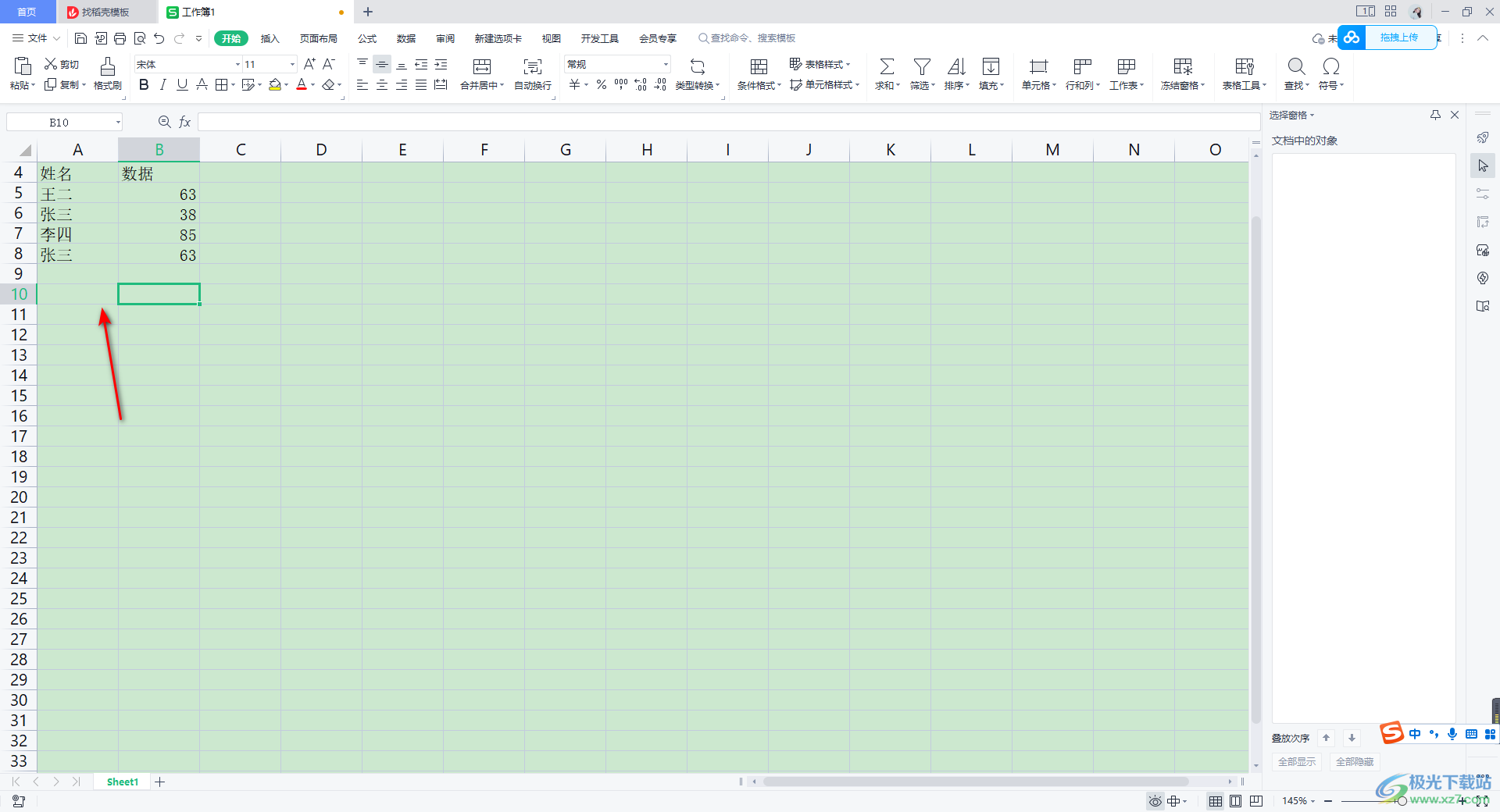Click the yellow fill color bucket

pos(275,85)
